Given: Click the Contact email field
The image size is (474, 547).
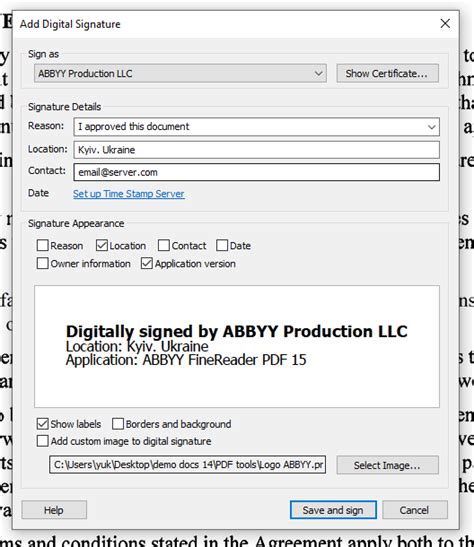Looking at the screenshot, I should 256,172.
